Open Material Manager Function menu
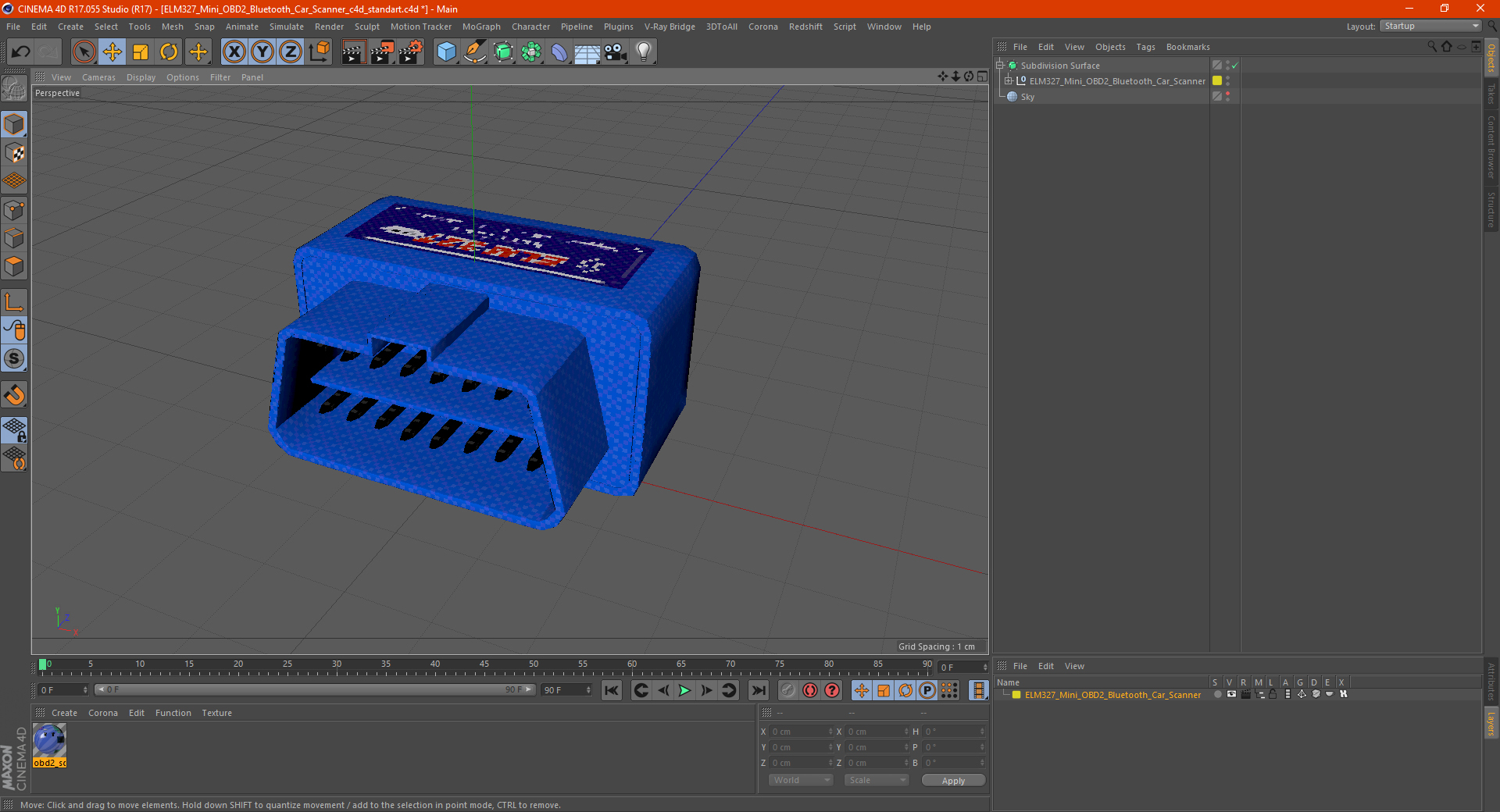Viewport: 1500px width, 812px height. point(173,713)
